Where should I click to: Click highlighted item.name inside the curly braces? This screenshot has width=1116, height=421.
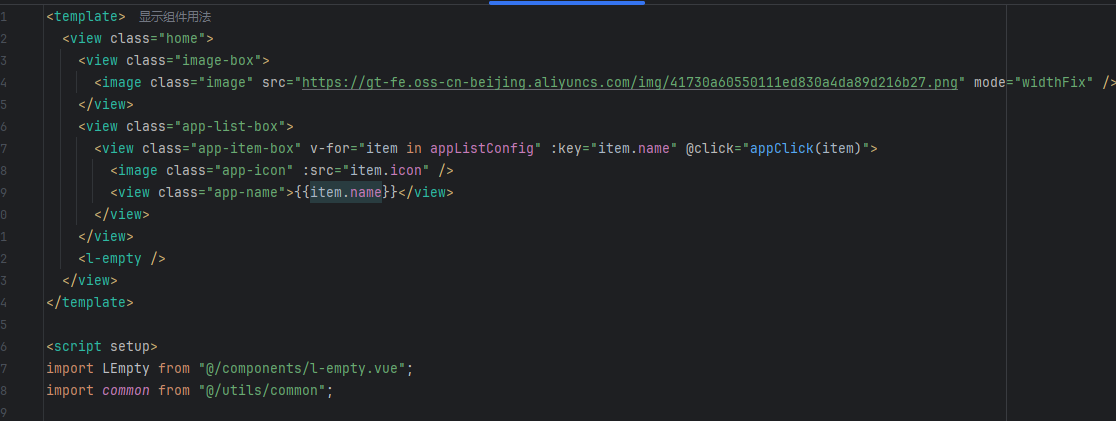coord(346,192)
